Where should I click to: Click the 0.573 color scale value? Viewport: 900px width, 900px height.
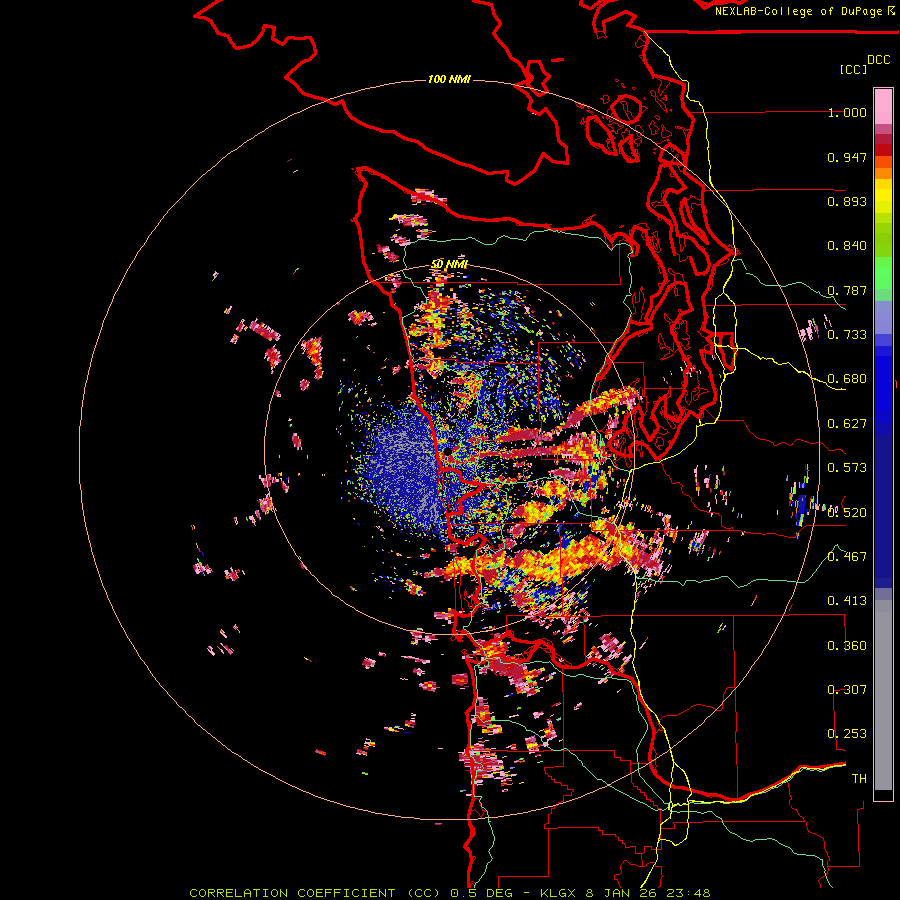point(847,468)
